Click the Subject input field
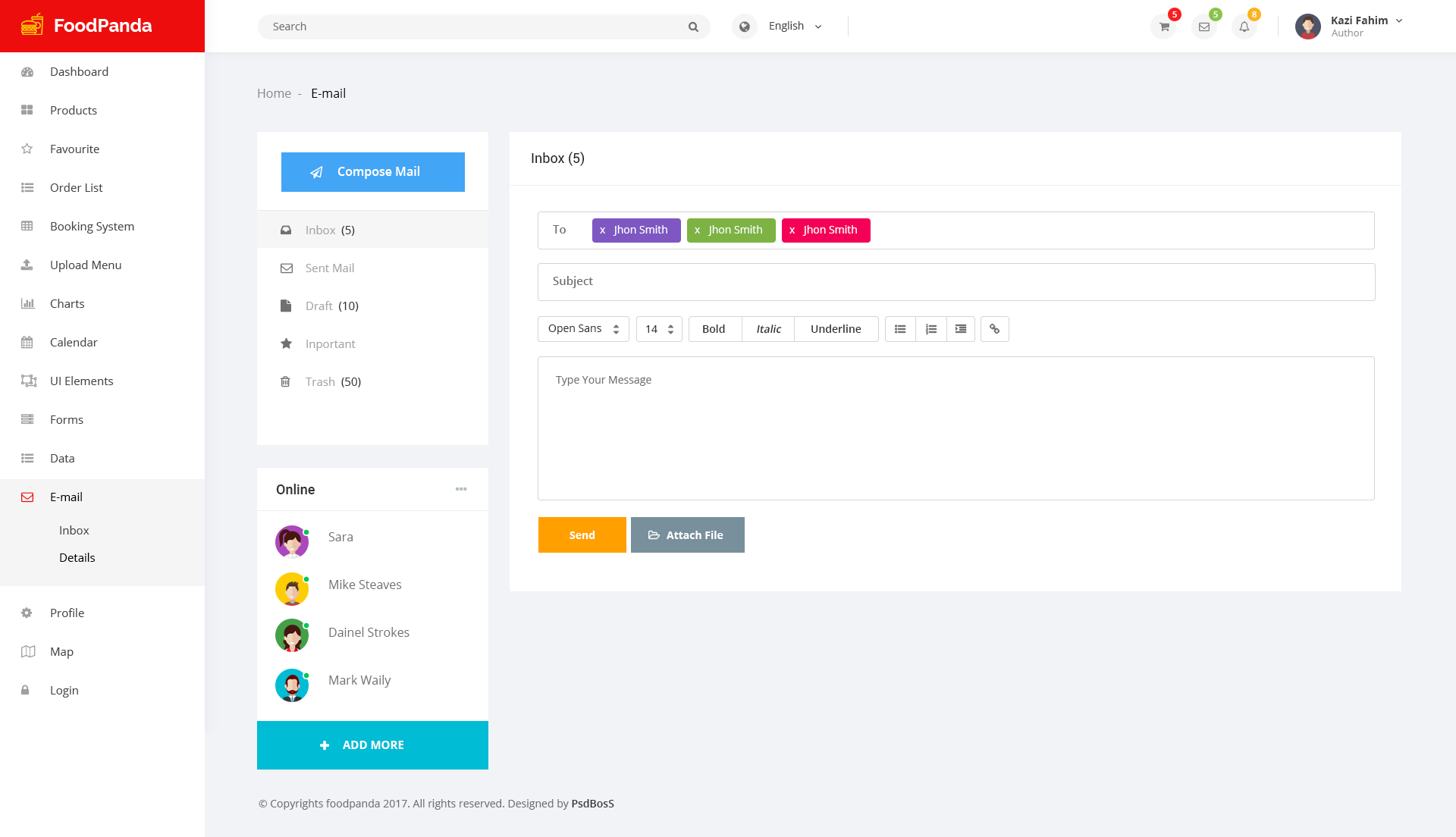This screenshot has width=1456, height=837. [955, 281]
